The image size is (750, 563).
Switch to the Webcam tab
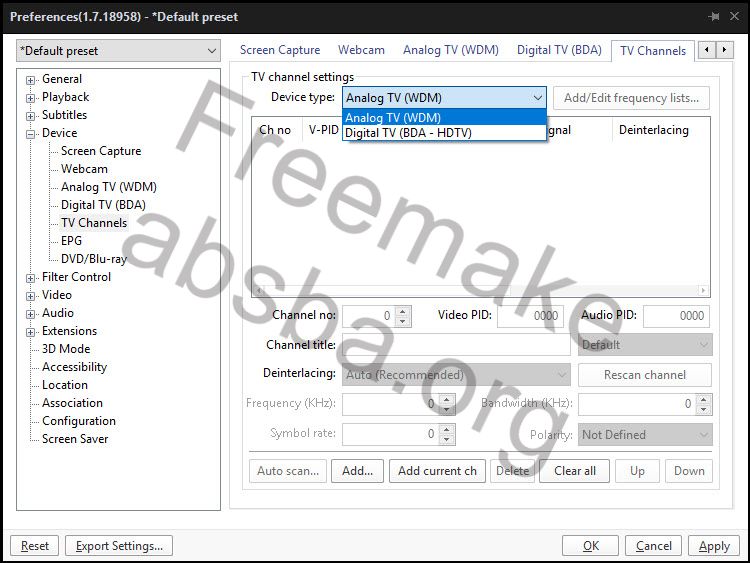361,50
